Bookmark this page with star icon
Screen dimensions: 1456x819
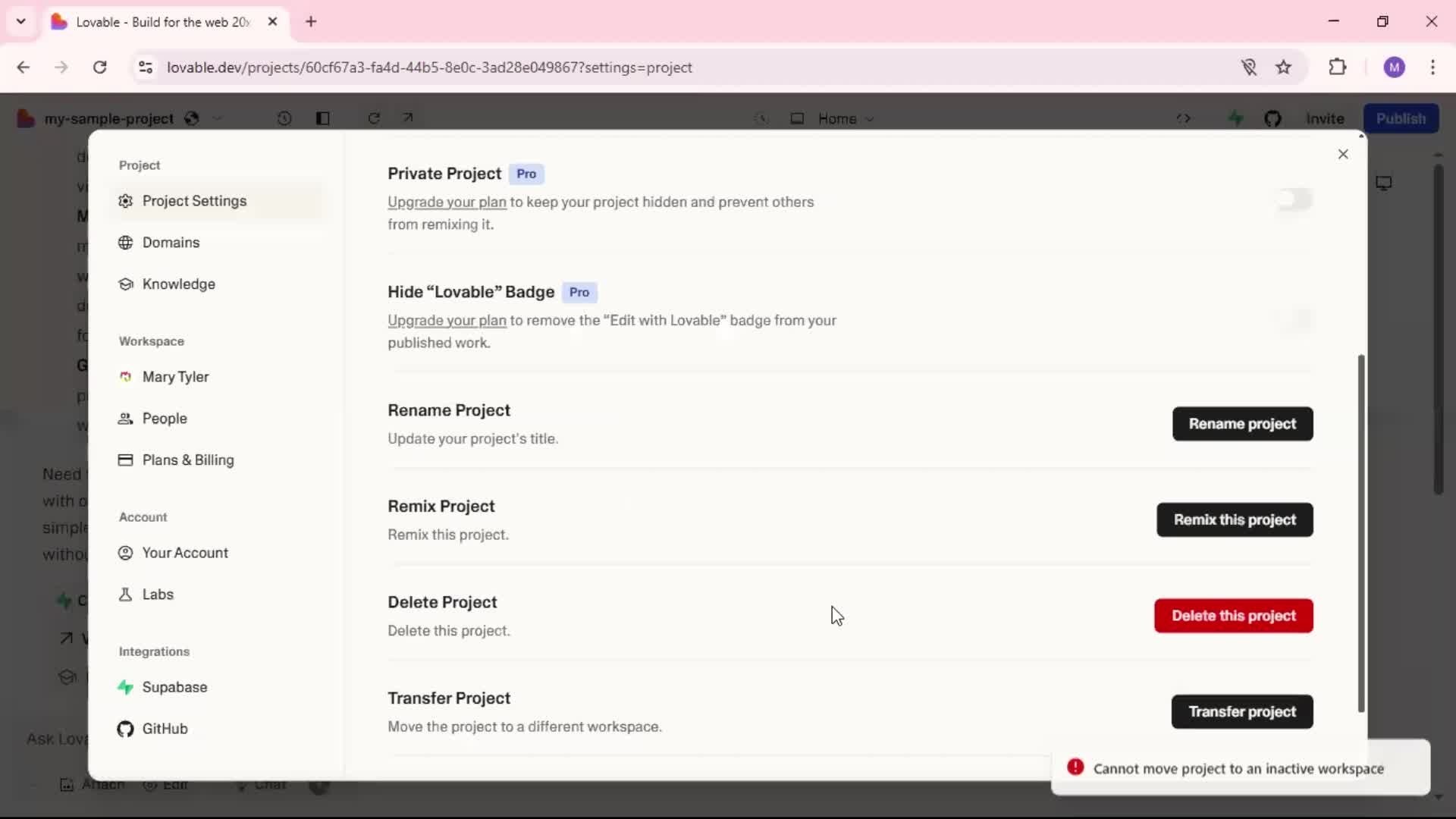[x=1283, y=67]
